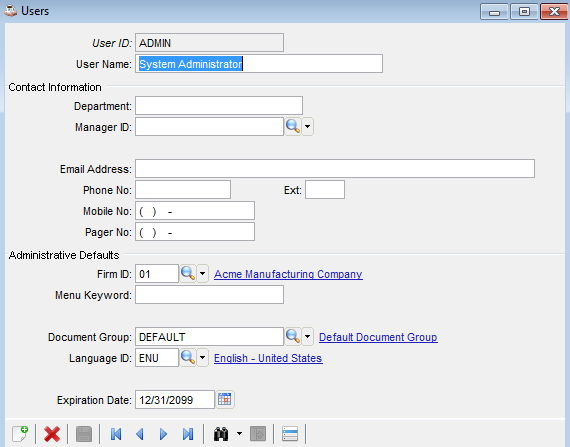The width and height of the screenshot is (570, 447).
Task: Click the red X delete record icon
Action: tap(52, 434)
